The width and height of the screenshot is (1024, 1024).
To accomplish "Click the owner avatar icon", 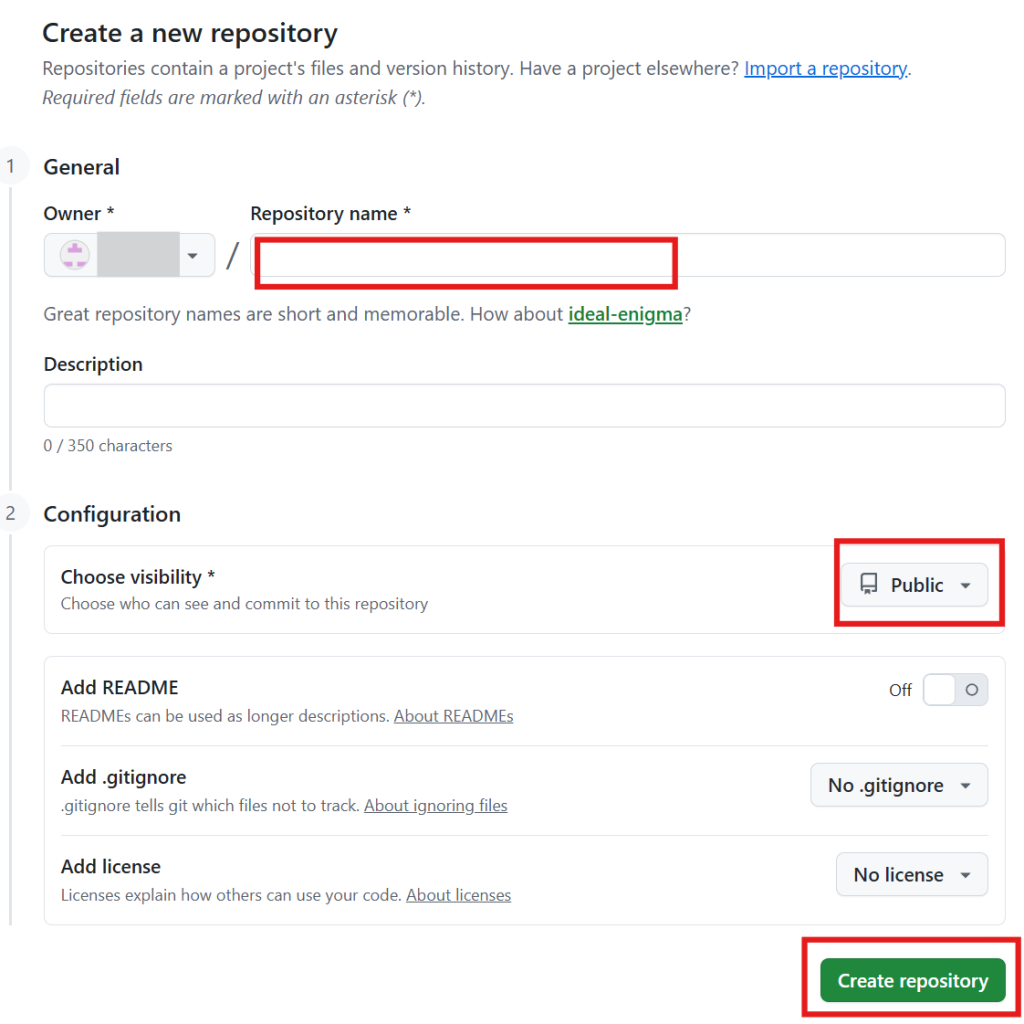I will coord(75,255).
